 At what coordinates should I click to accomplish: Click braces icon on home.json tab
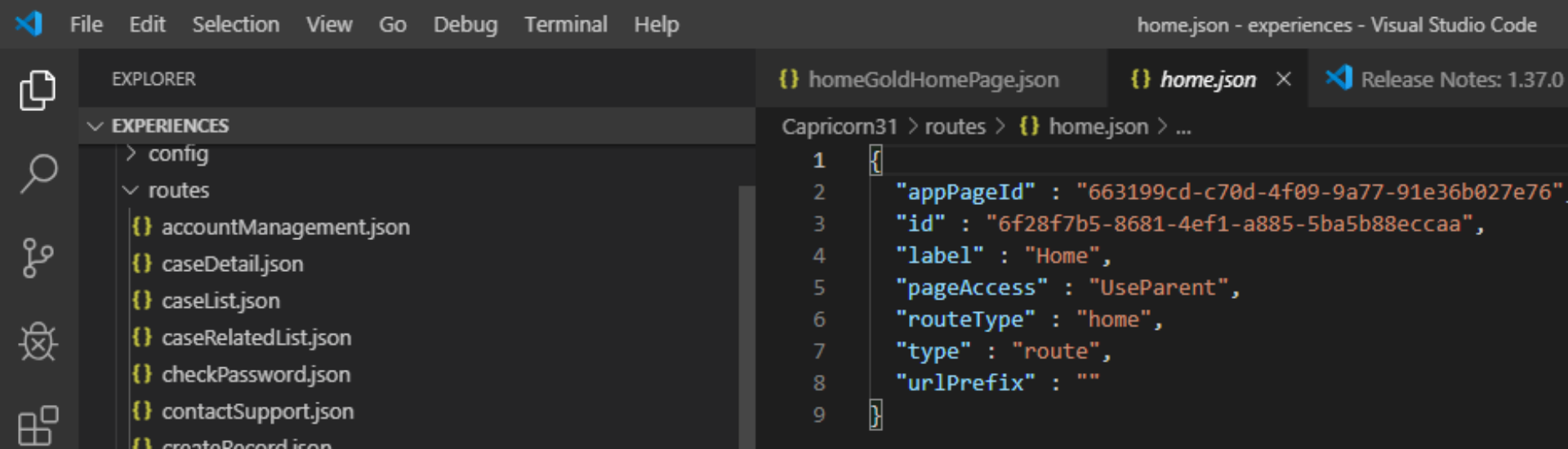[x=1141, y=78]
